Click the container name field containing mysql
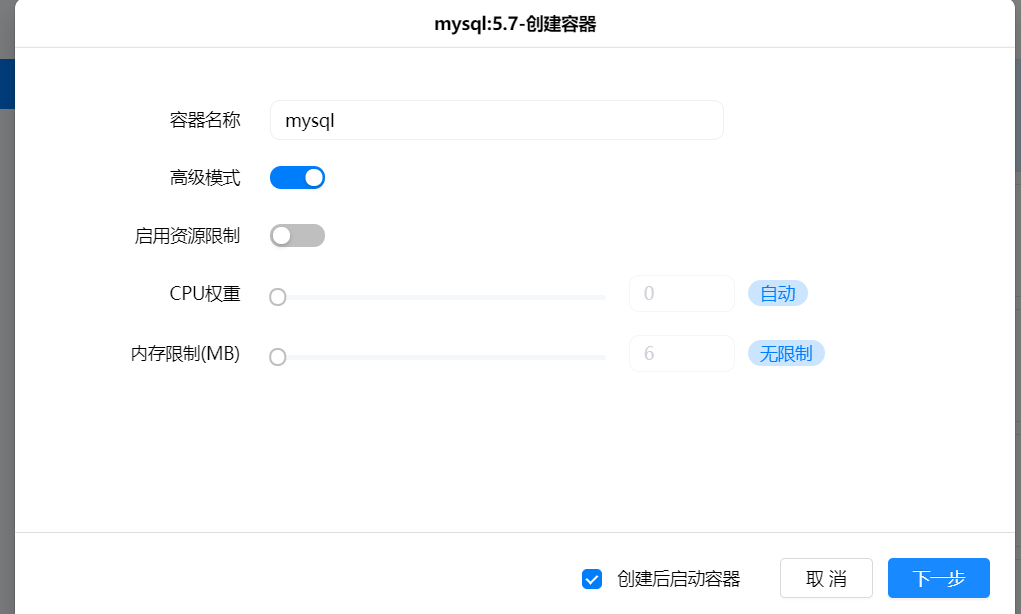This screenshot has height=614, width=1021. click(x=496, y=120)
